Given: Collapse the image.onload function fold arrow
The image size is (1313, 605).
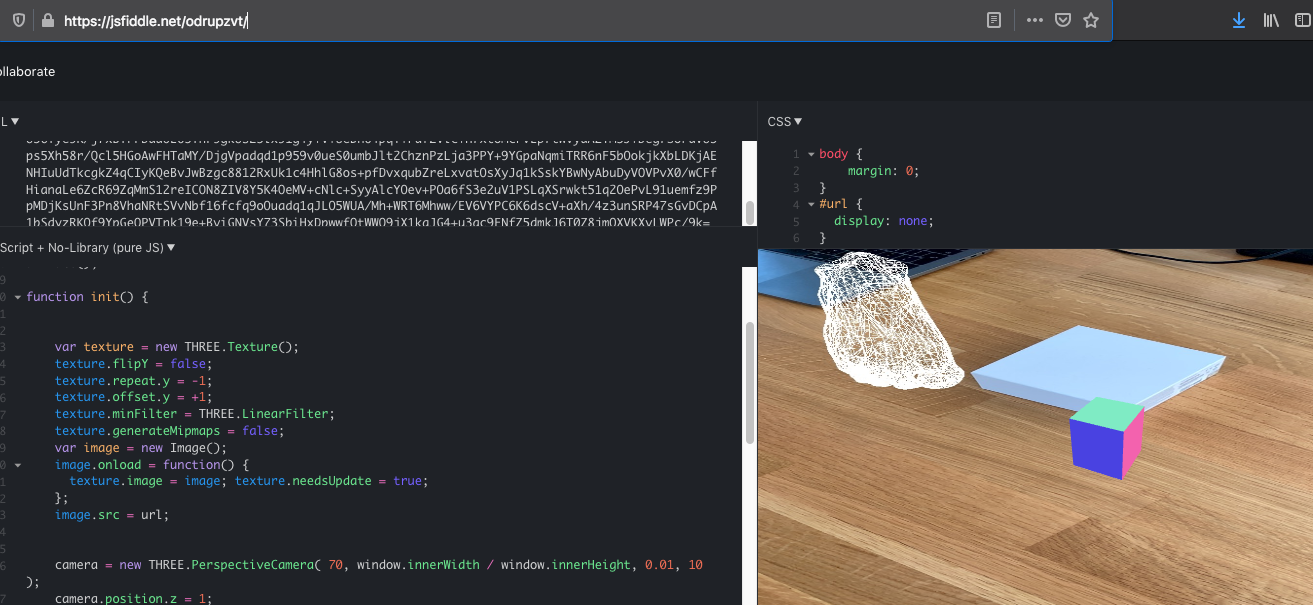Looking at the screenshot, I should pyautogui.click(x=18, y=464).
